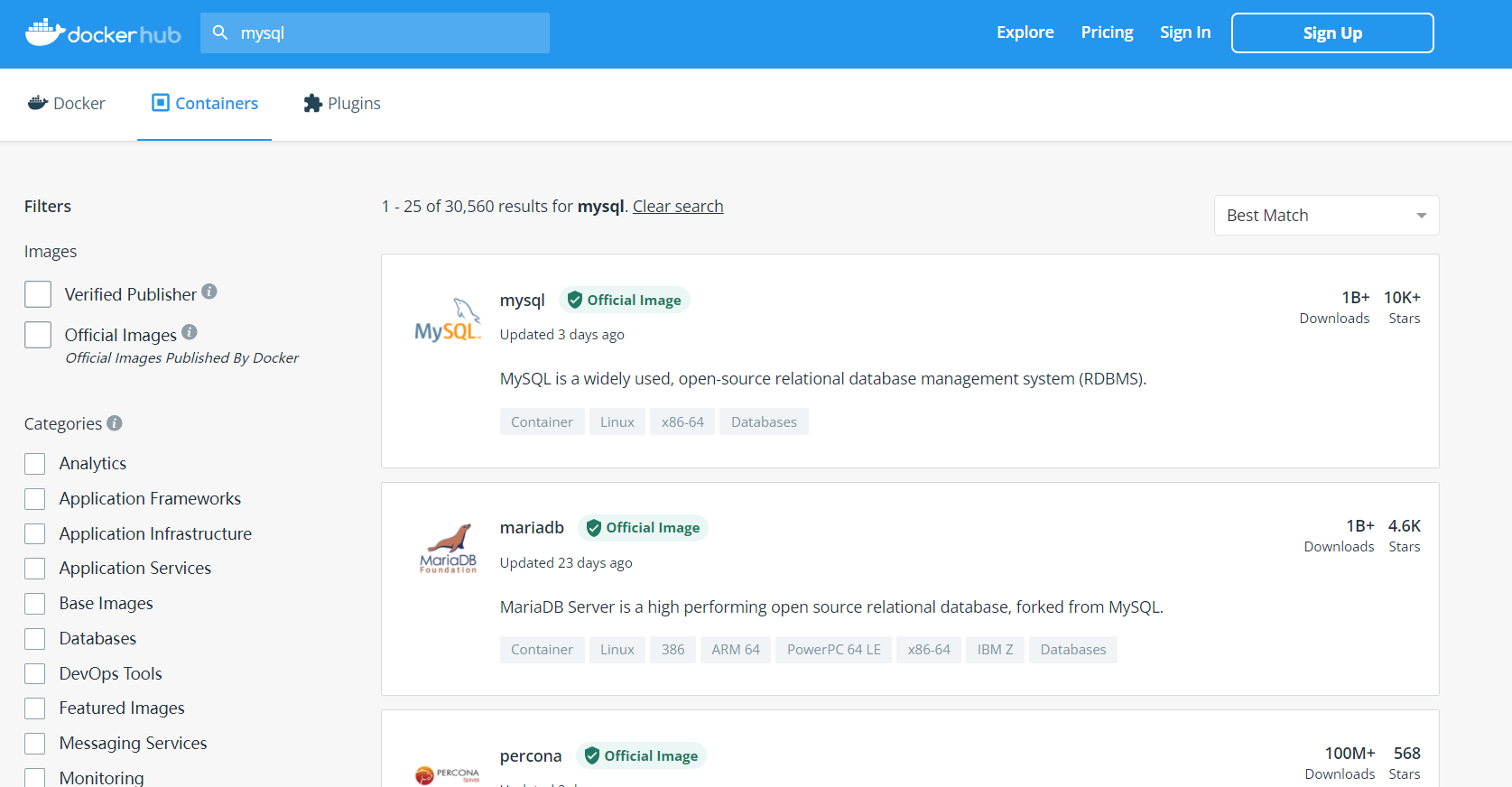Click the Databases tag on mysql card
This screenshot has height=787, width=1512.
click(x=764, y=421)
